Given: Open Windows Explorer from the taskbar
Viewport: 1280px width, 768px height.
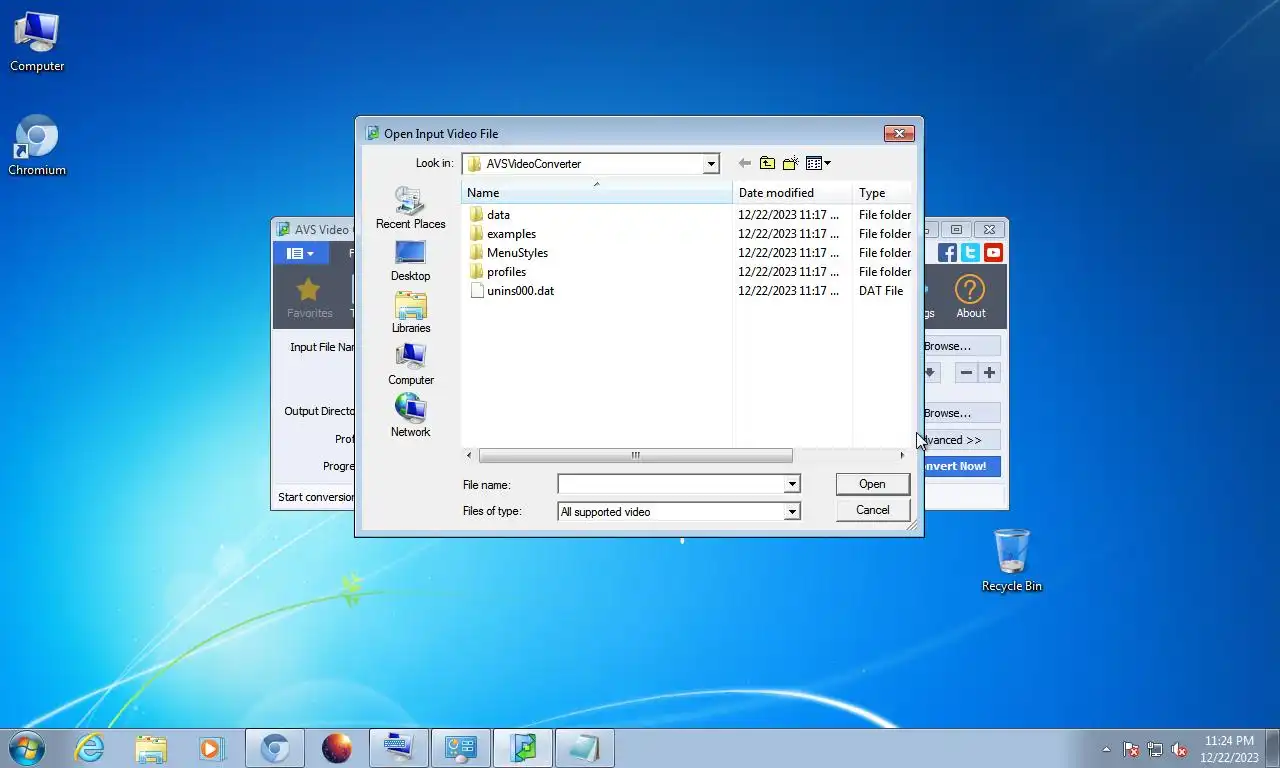Looking at the screenshot, I should coord(151,748).
